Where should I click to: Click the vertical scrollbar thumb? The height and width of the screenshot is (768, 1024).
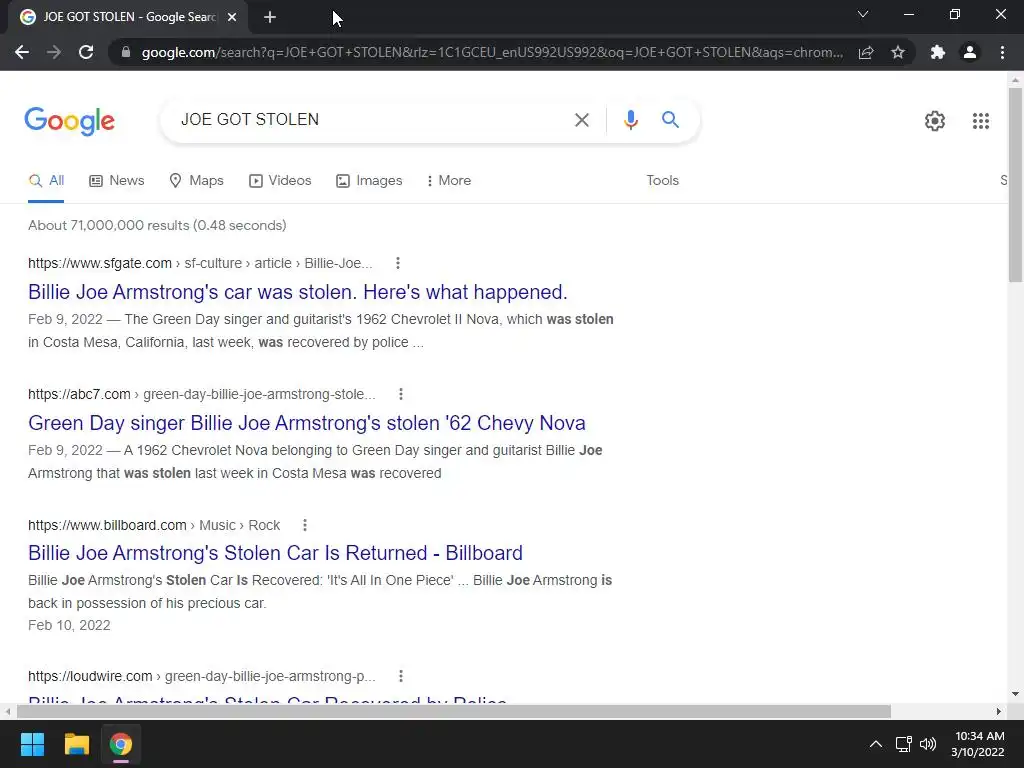click(x=1015, y=185)
